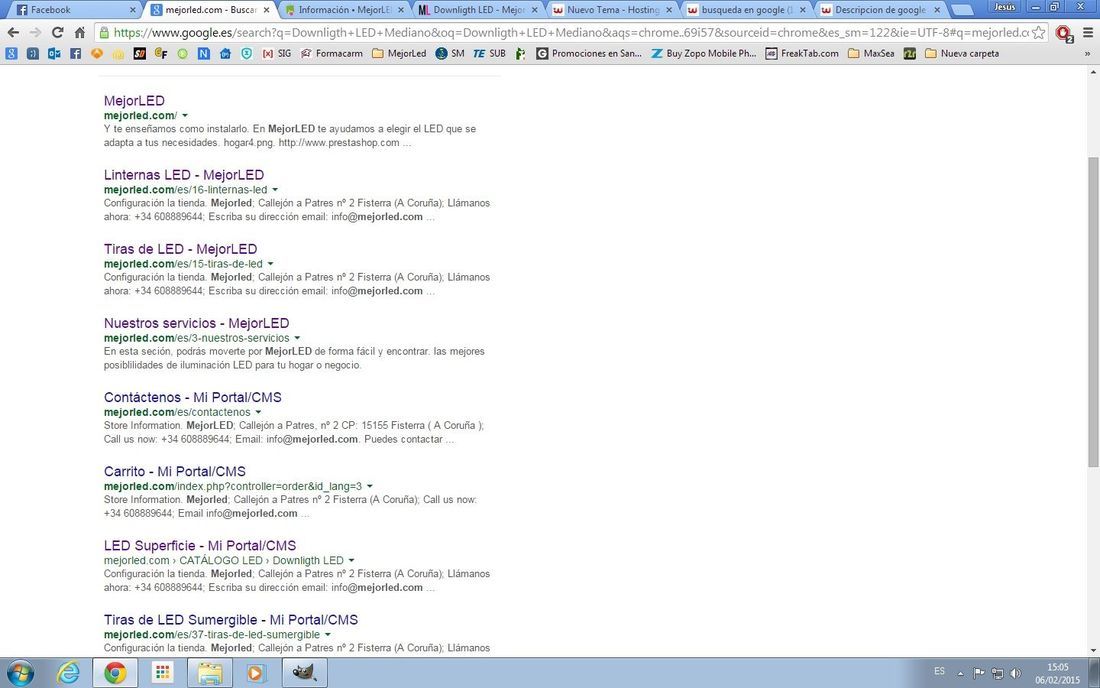Open GIMP from the taskbar
Screen dimensions: 1100x688
pos(304,673)
